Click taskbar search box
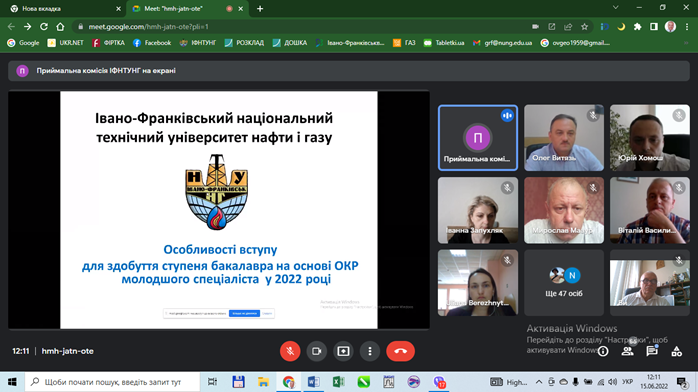This screenshot has width=698, height=392. [x=112, y=382]
